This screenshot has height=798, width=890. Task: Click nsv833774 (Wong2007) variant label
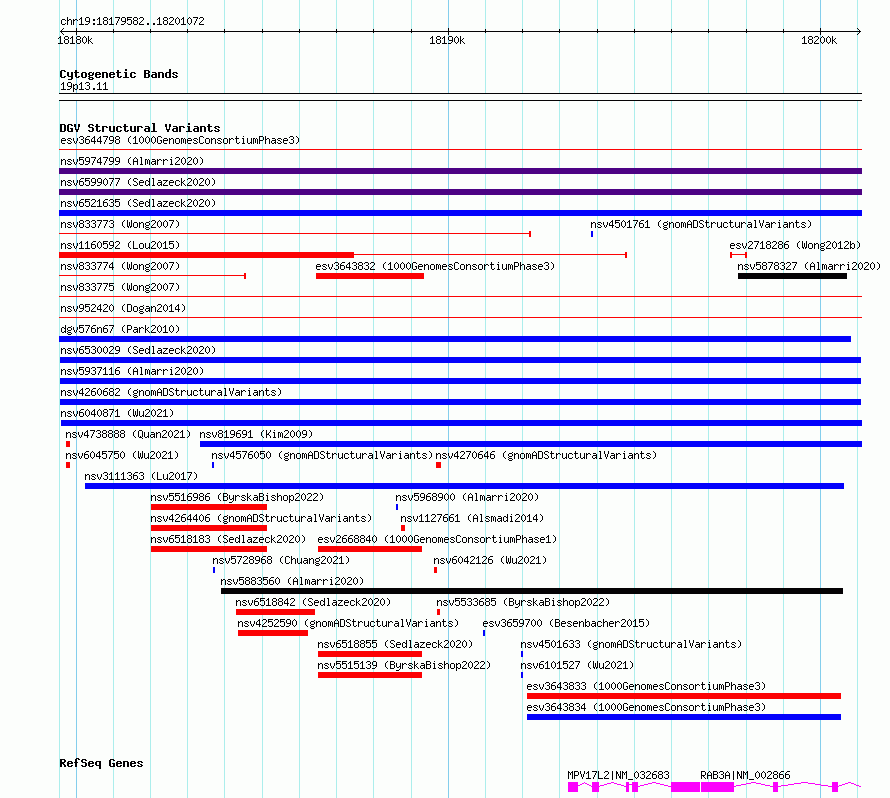pos(120,266)
